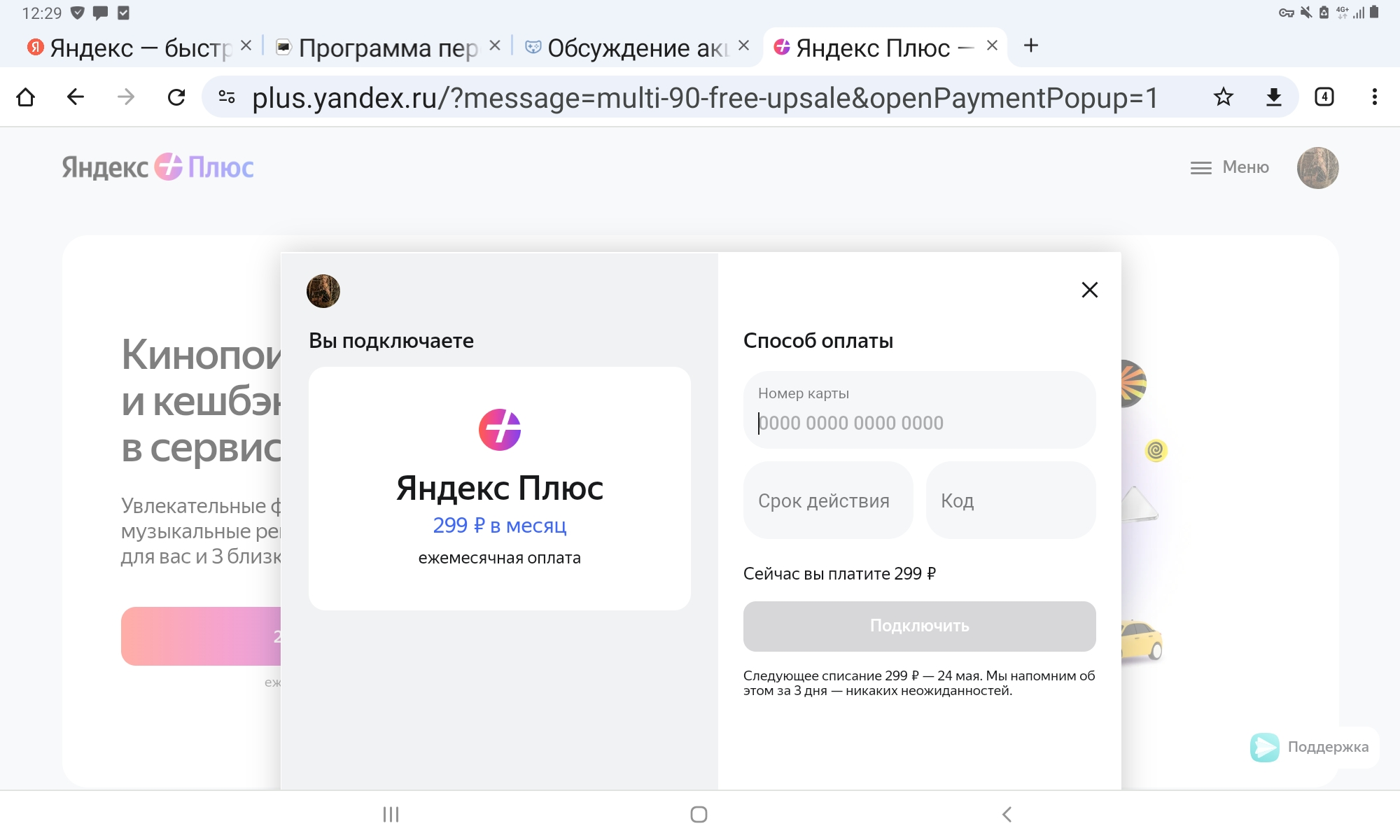Select the Код field
The height and width of the screenshot is (840, 1400).
coord(1011,500)
